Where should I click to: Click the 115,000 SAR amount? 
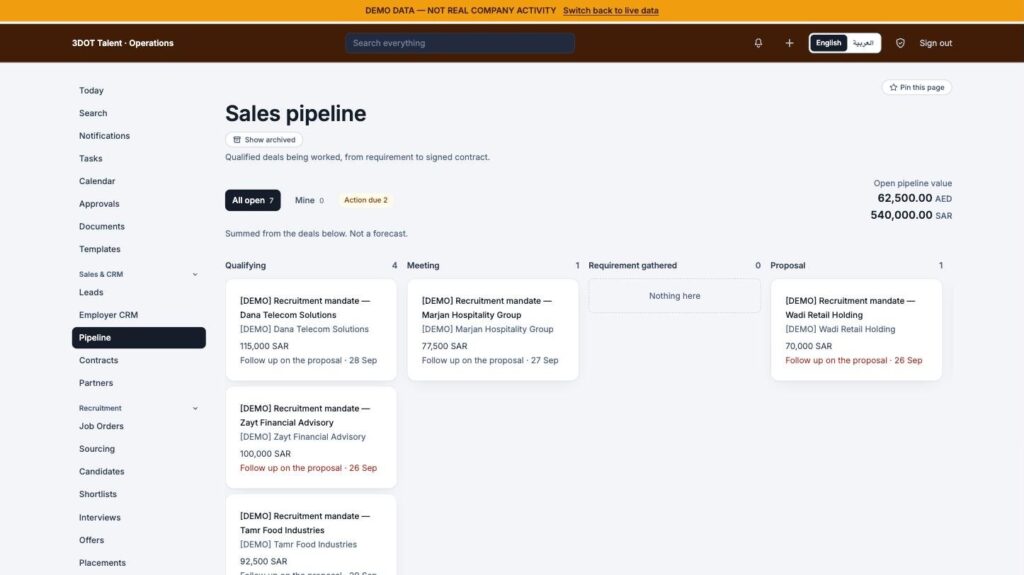click(264, 346)
